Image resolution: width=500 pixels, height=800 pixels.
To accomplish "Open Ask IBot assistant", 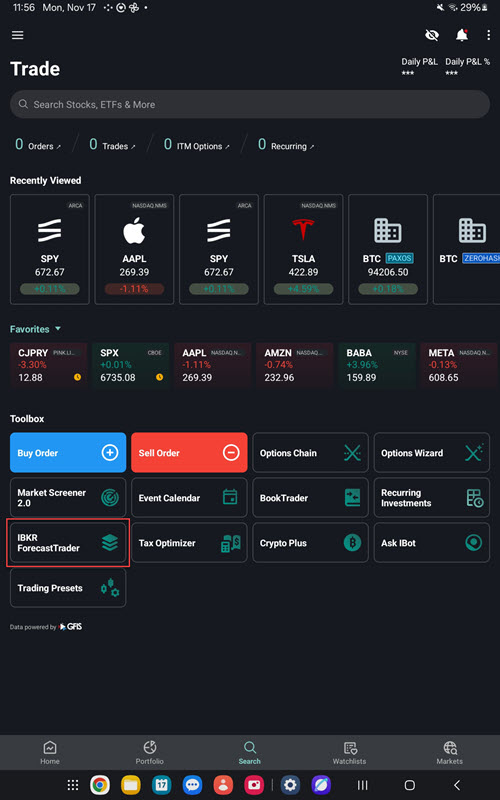I will pyautogui.click(x=432, y=543).
